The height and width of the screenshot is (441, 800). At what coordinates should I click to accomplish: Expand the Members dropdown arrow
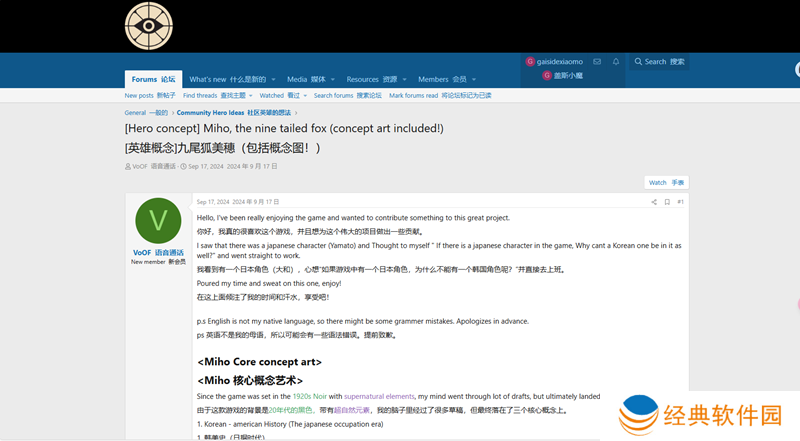click(x=474, y=80)
